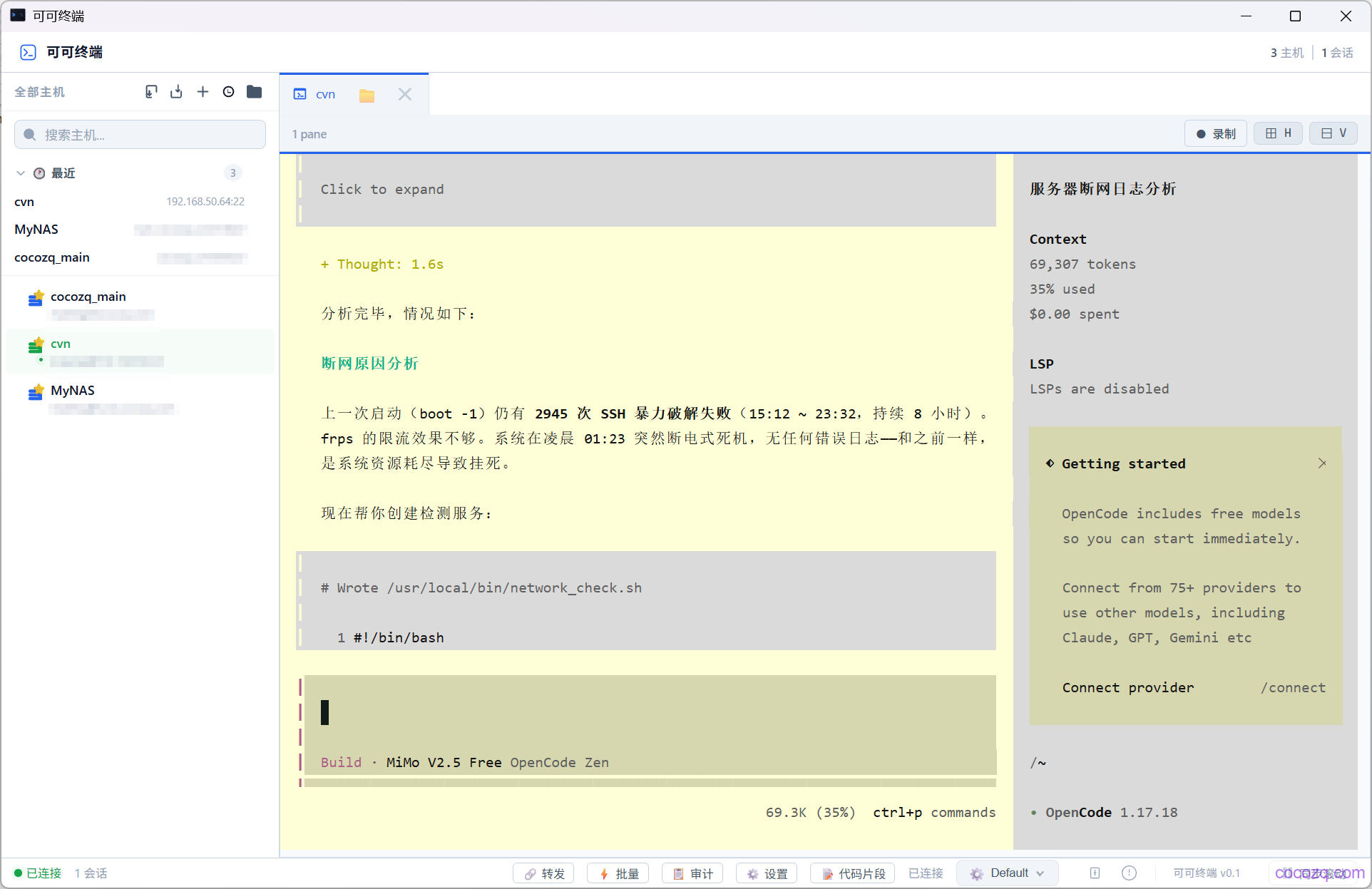
Task: Focus the 搜索主机 search field
Action: pyautogui.click(x=140, y=135)
